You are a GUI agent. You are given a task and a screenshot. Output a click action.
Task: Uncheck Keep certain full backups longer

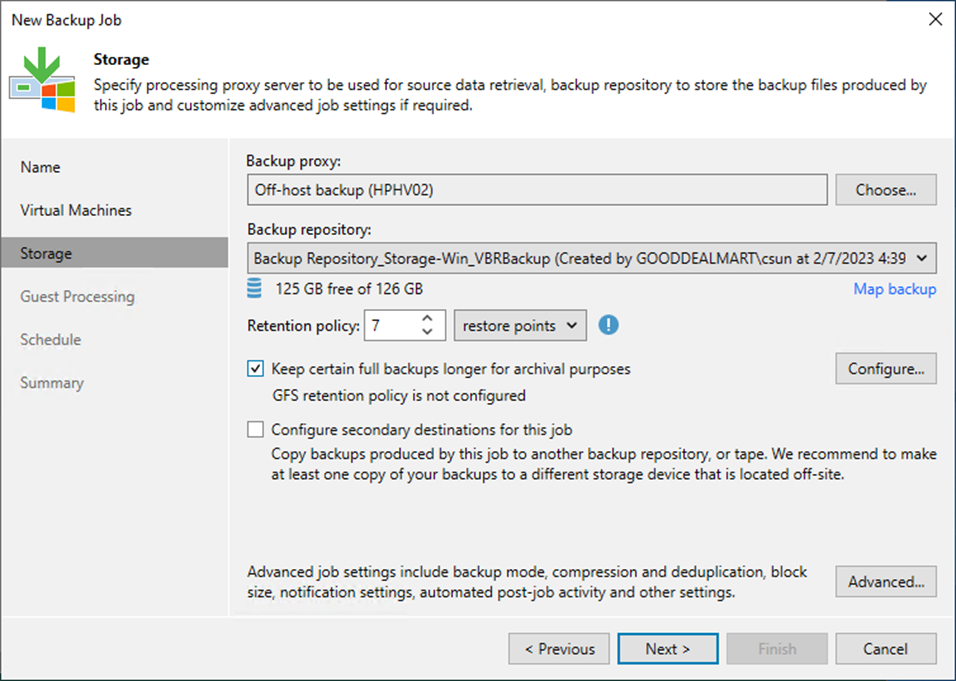click(255, 369)
